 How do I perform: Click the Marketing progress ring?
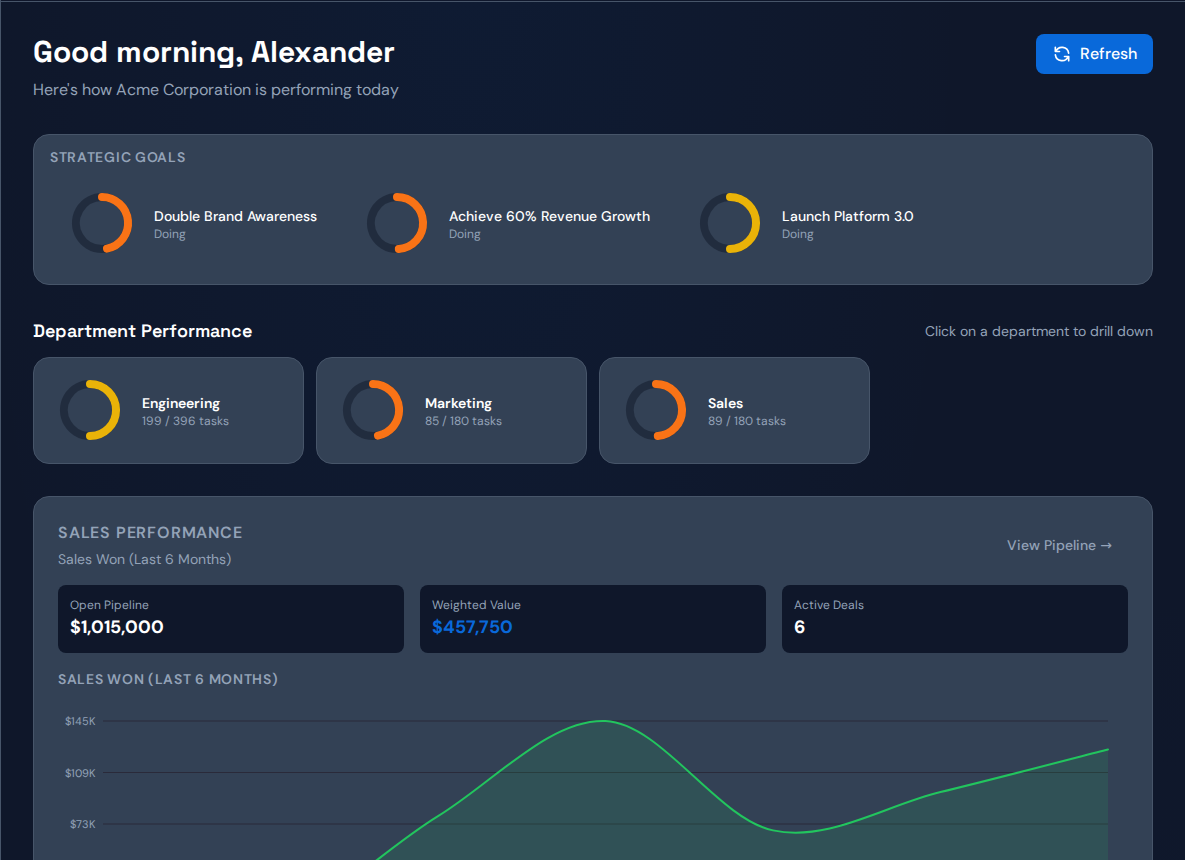[x=373, y=410]
